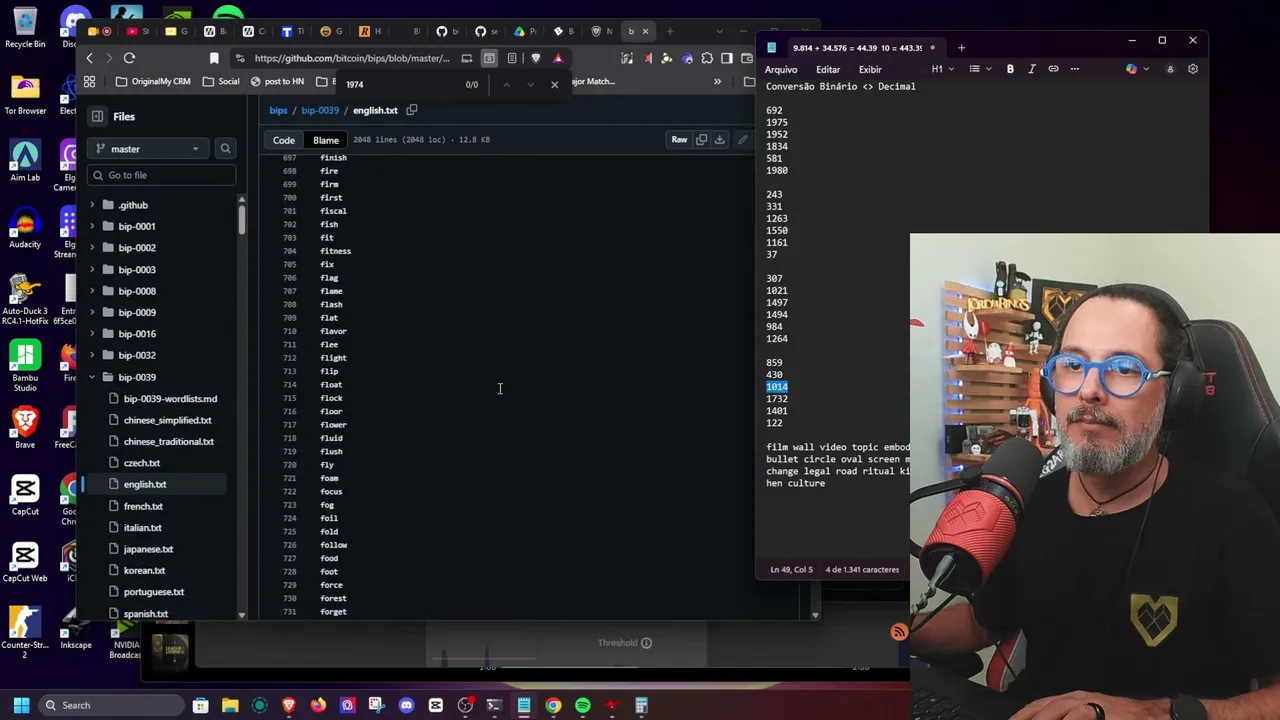
Task: Select the Audacity desktop icon
Action: pos(25,229)
